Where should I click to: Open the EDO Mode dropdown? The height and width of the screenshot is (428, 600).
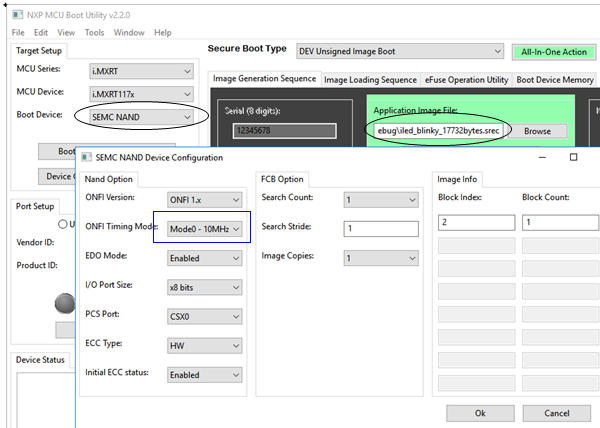pos(205,258)
